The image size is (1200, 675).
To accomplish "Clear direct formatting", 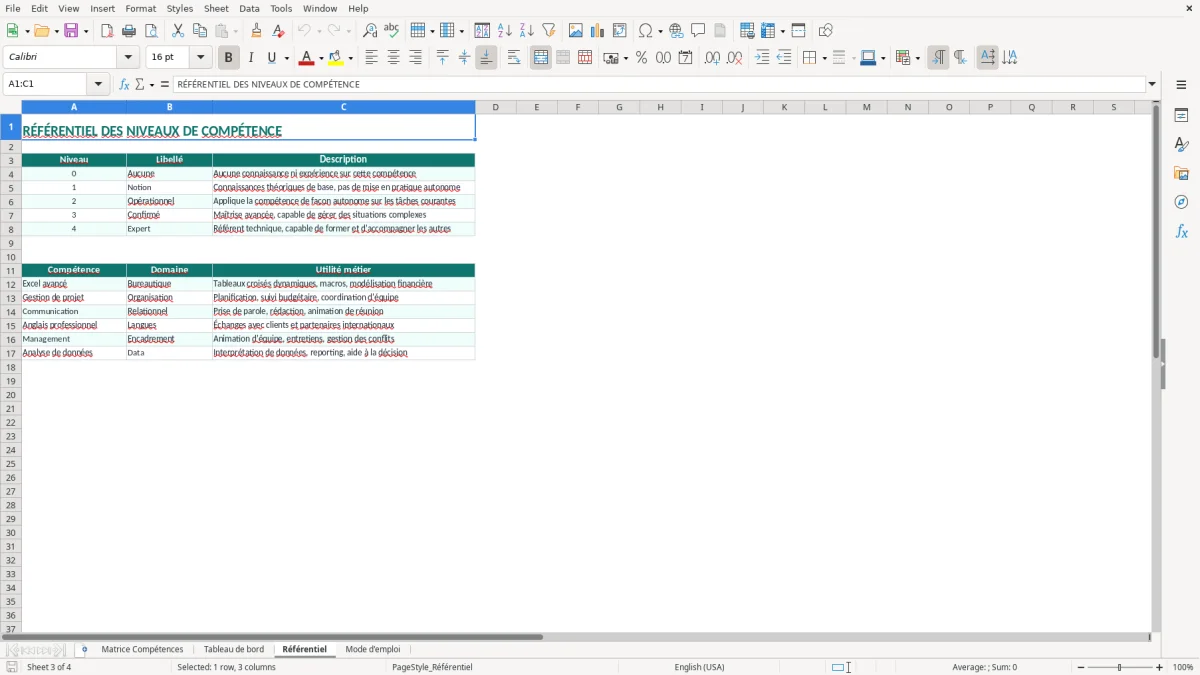I will (x=278, y=31).
